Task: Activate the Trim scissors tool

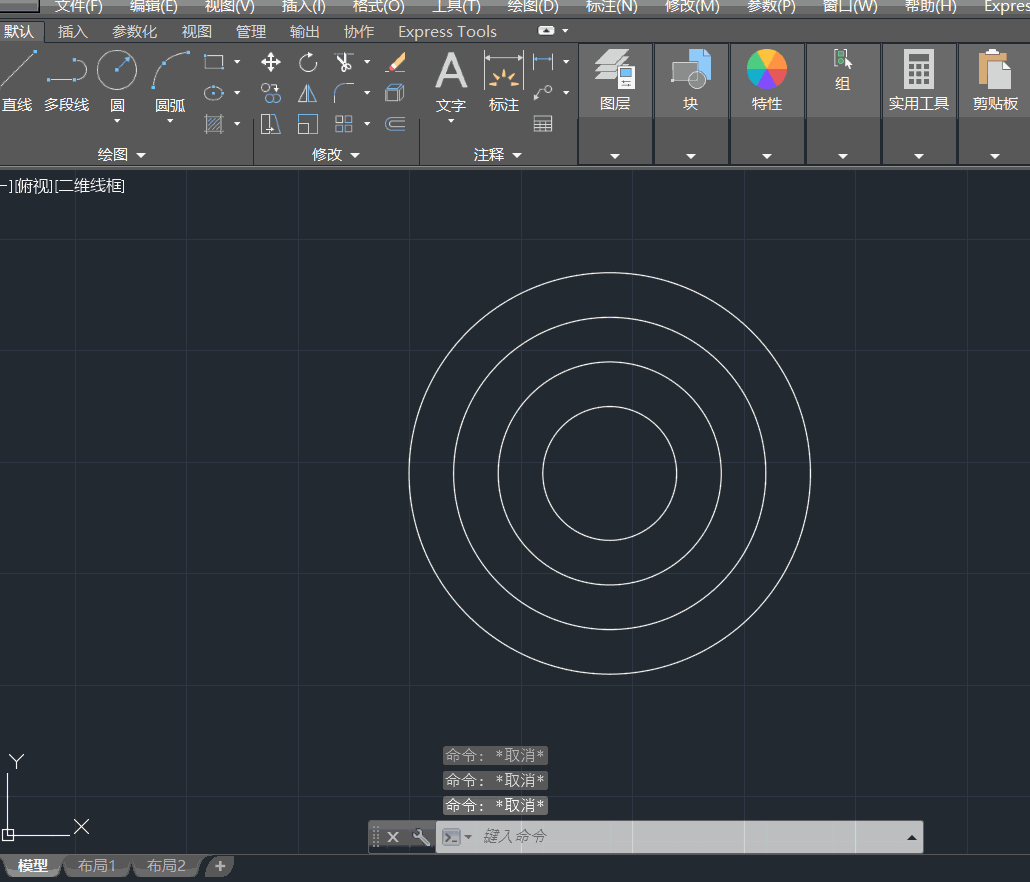Action: coord(344,62)
